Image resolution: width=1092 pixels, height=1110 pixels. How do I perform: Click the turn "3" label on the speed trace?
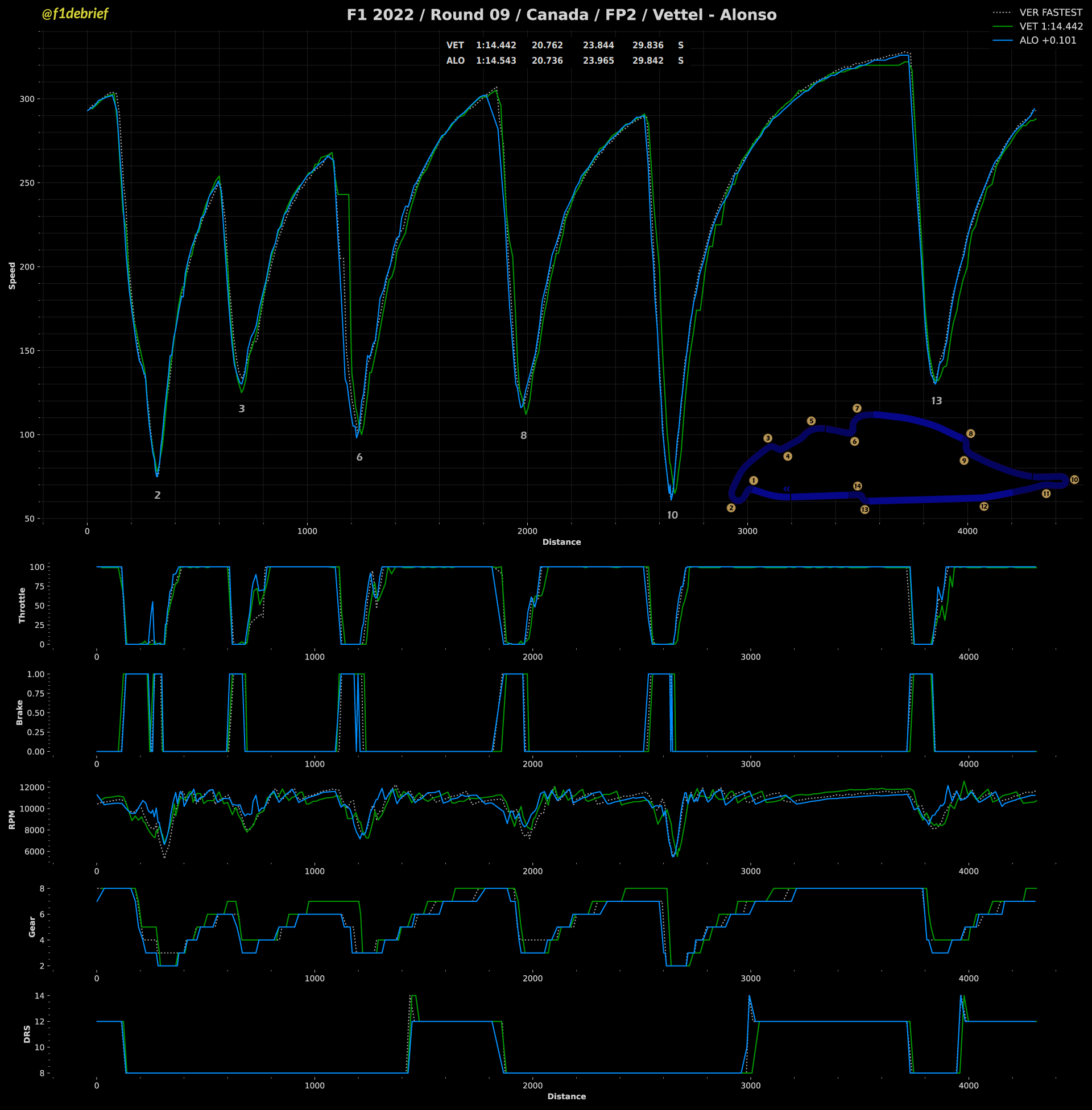[x=242, y=409]
